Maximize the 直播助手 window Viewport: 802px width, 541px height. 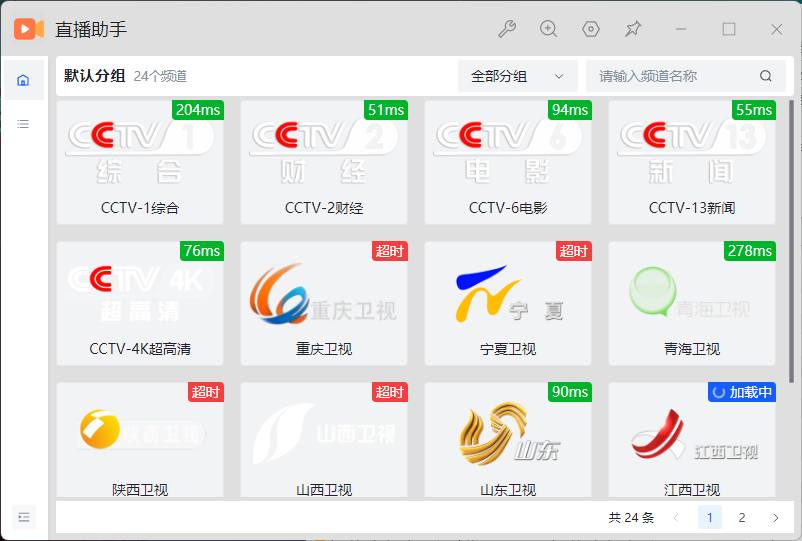point(729,29)
